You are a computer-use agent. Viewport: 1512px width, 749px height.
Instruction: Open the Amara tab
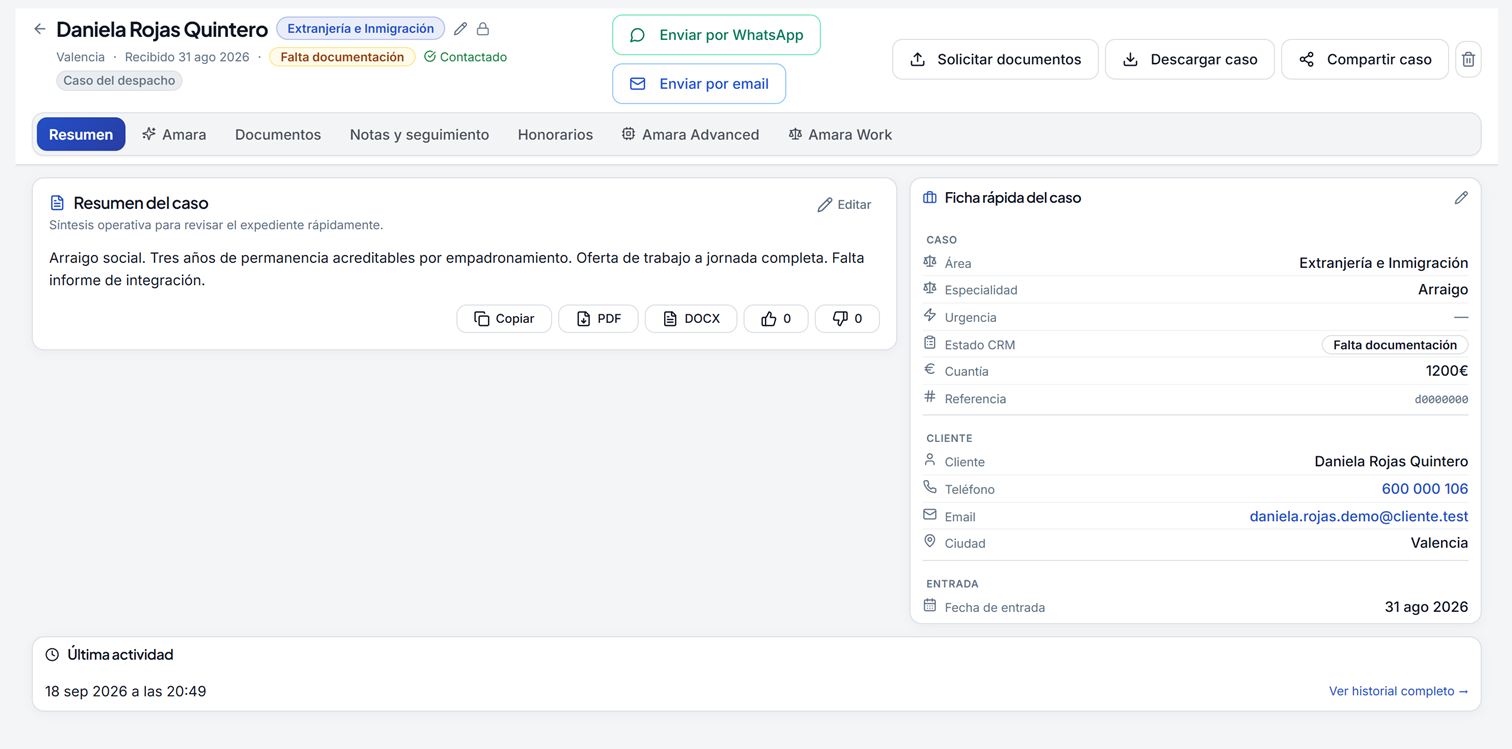pyautogui.click(x=174, y=134)
